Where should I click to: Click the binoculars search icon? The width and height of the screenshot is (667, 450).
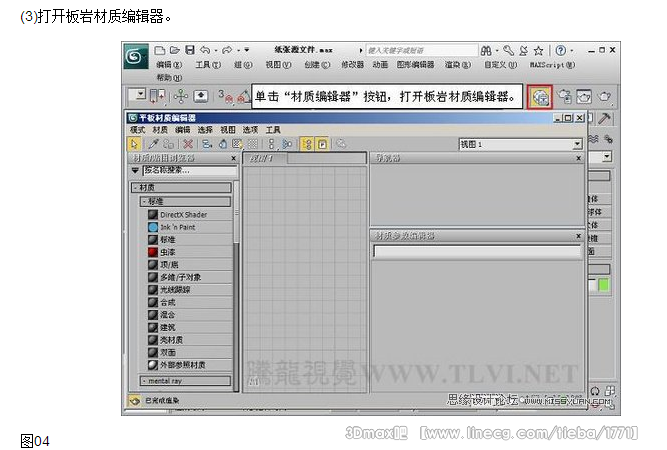[x=486, y=51]
